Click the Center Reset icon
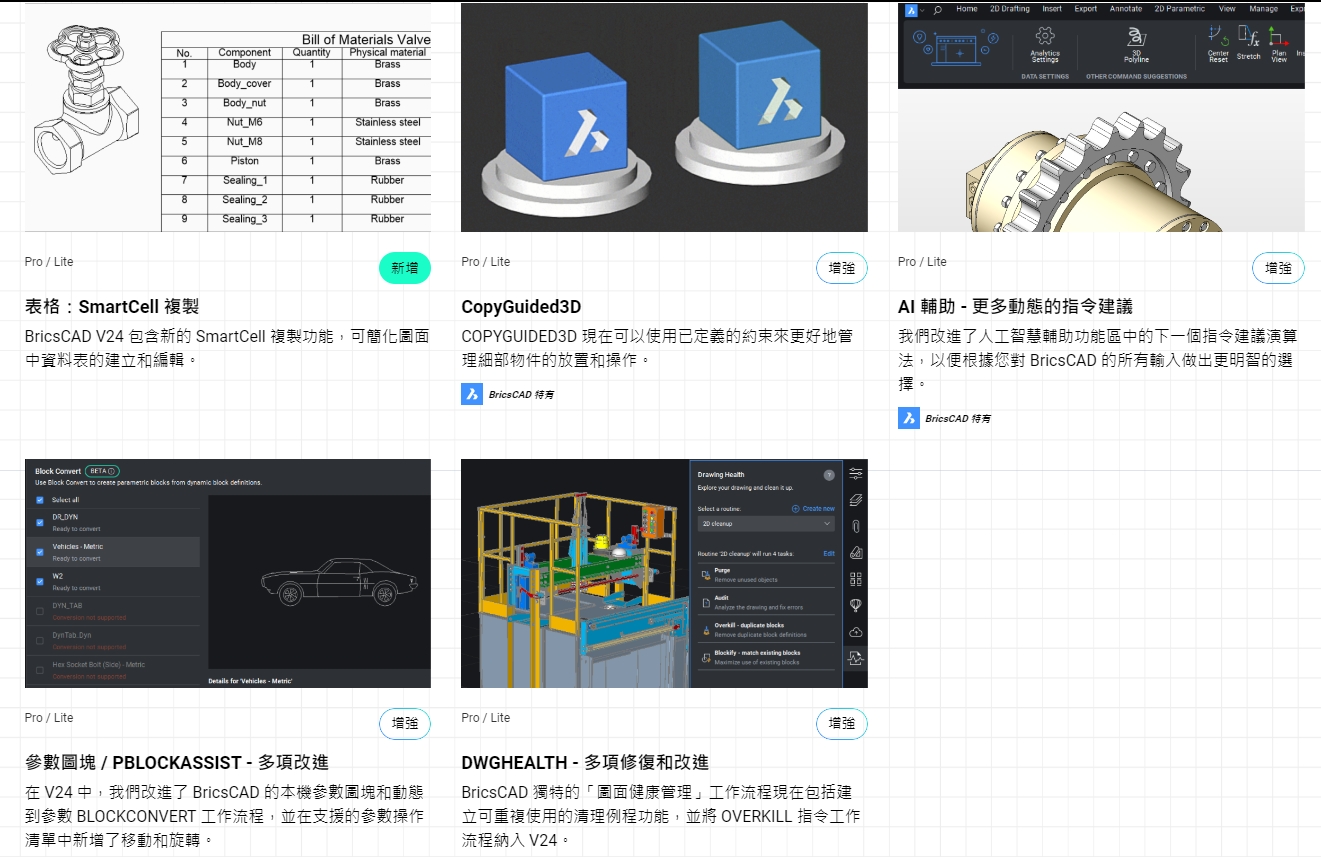Viewport: 1321px width, 857px height. coord(1217,36)
